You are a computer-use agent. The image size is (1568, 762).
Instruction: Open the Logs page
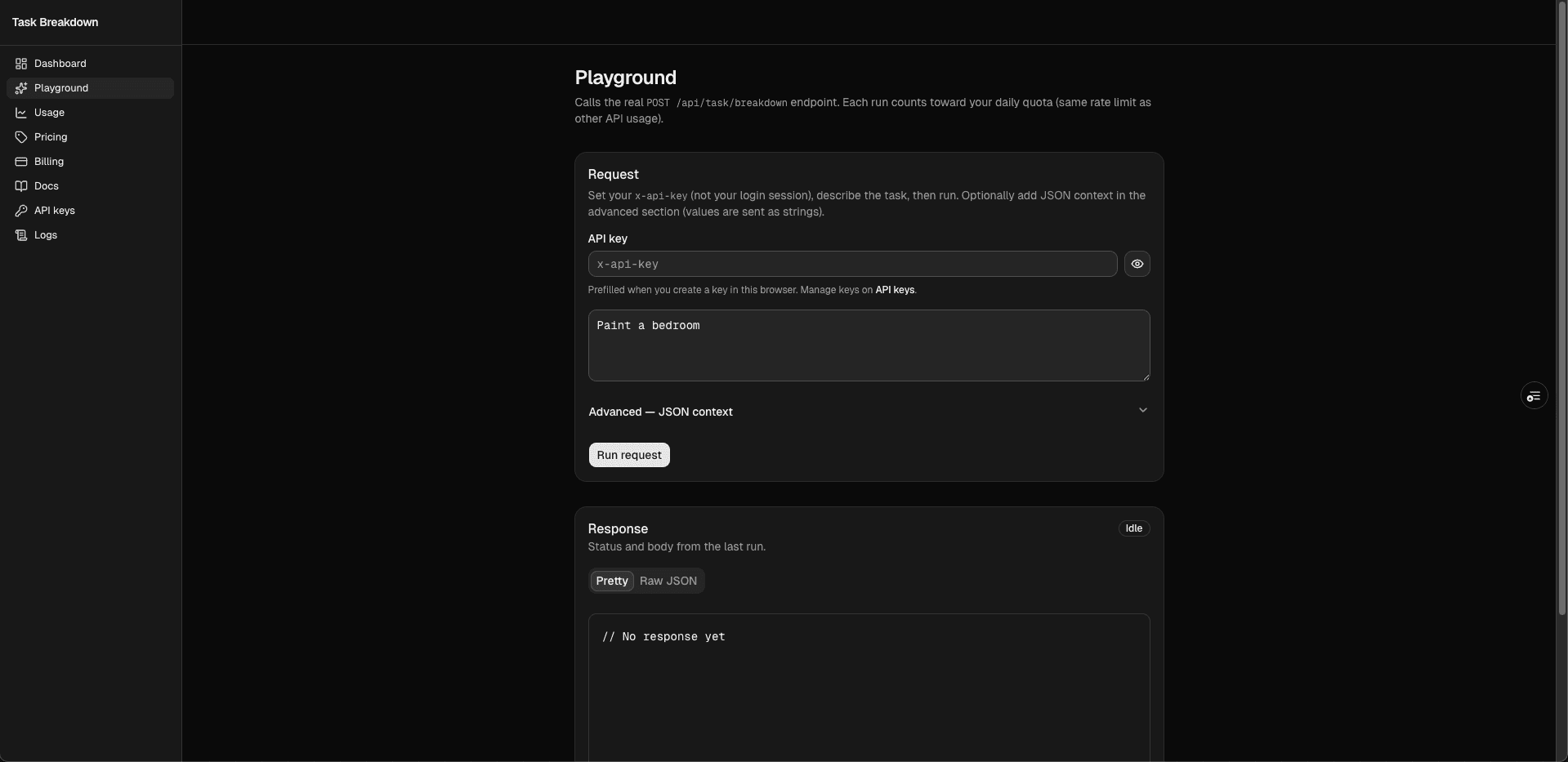pos(45,235)
